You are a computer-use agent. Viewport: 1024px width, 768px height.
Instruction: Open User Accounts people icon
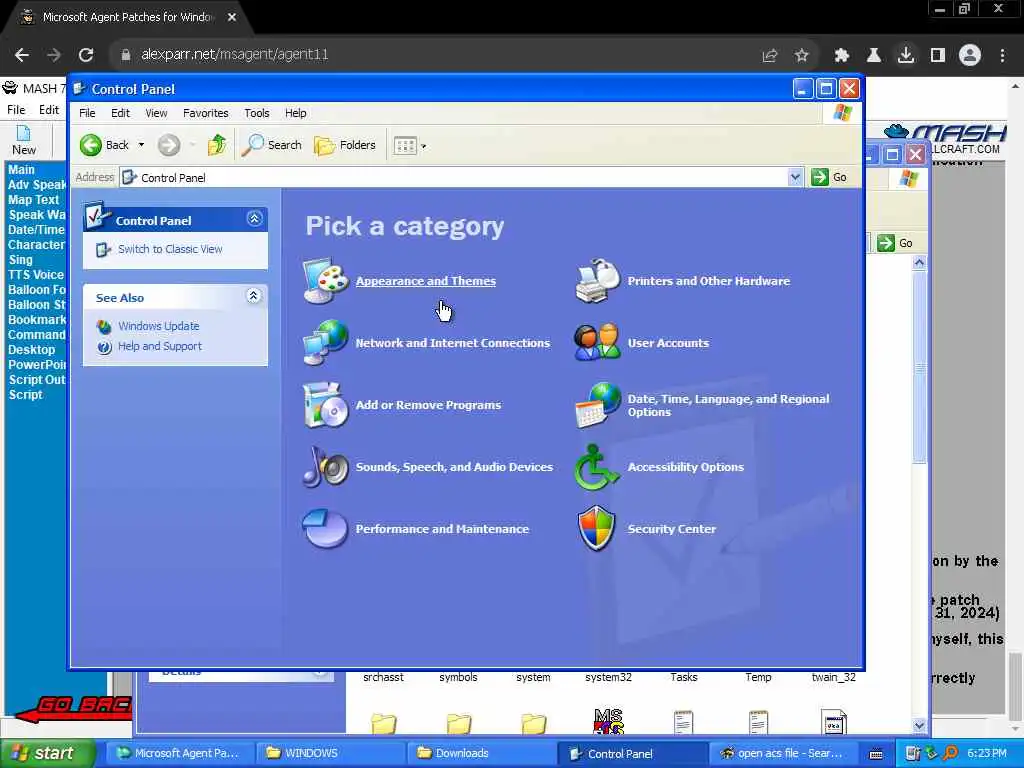tap(597, 343)
